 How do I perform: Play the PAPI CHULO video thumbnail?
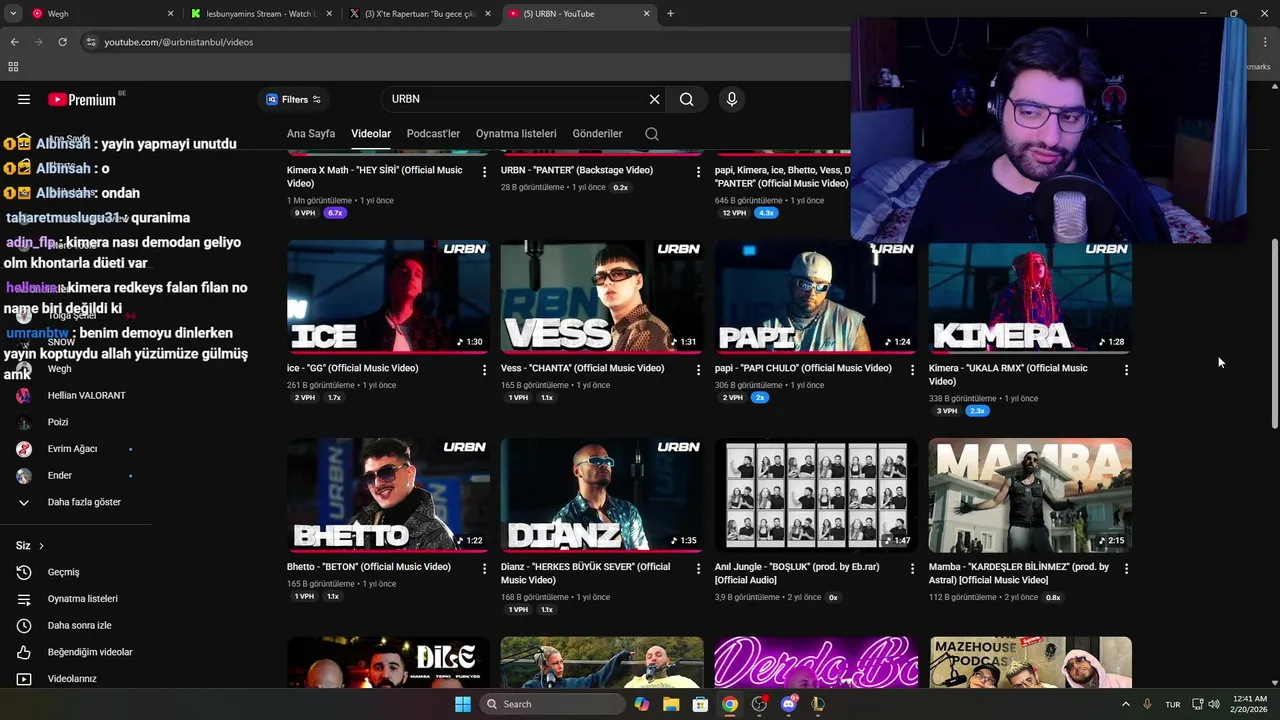click(x=816, y=297)
